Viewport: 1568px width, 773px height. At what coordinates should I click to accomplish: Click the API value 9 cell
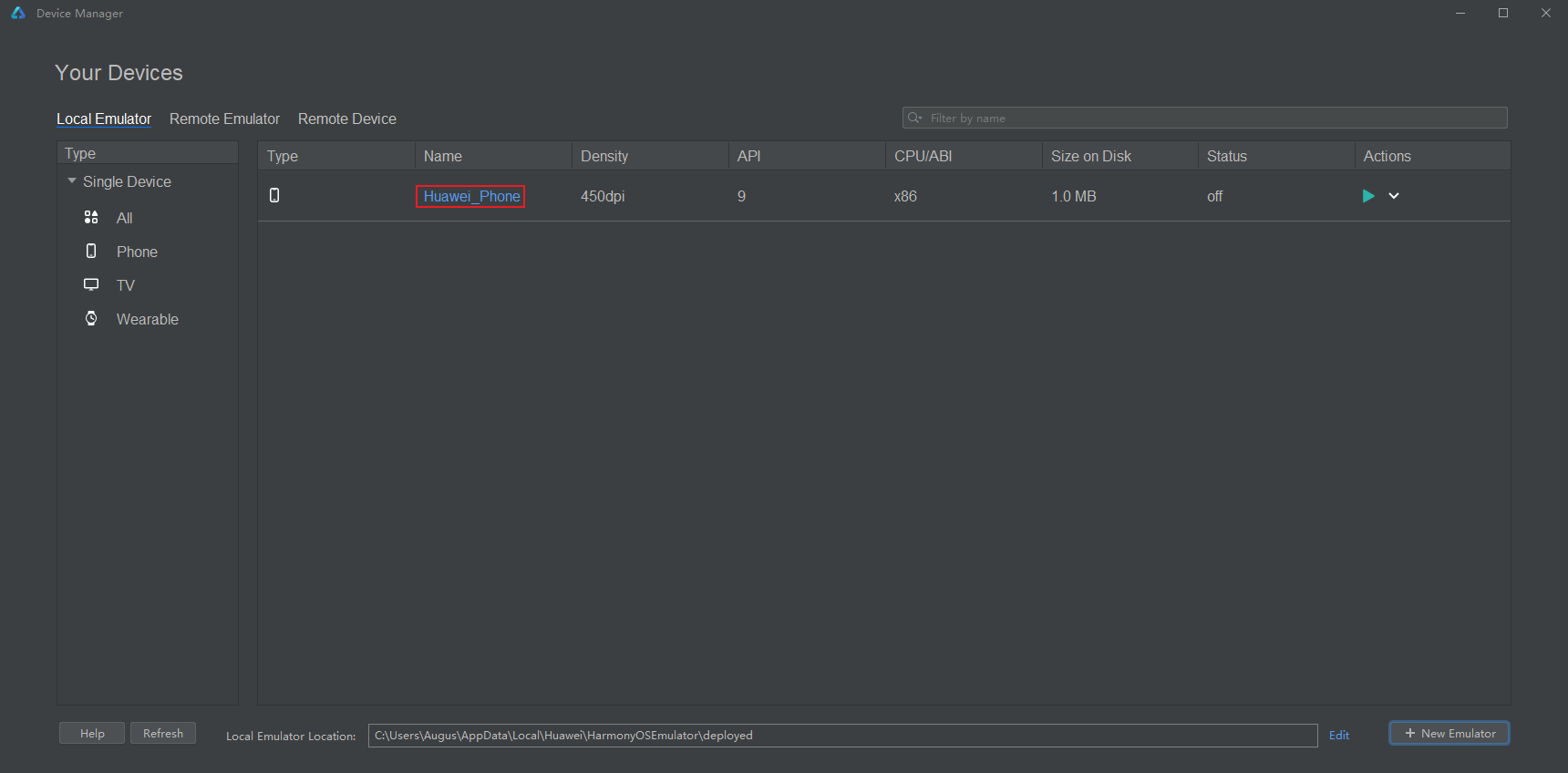coord(741,196)
